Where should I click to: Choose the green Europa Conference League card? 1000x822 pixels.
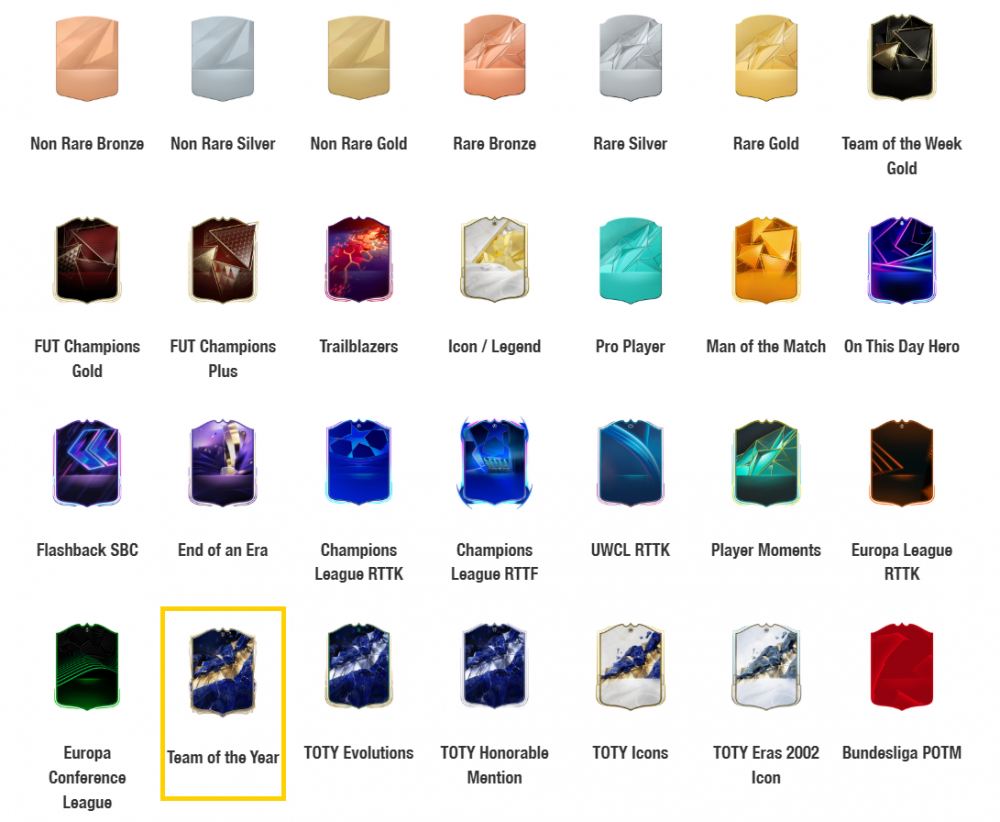[87, 666]
